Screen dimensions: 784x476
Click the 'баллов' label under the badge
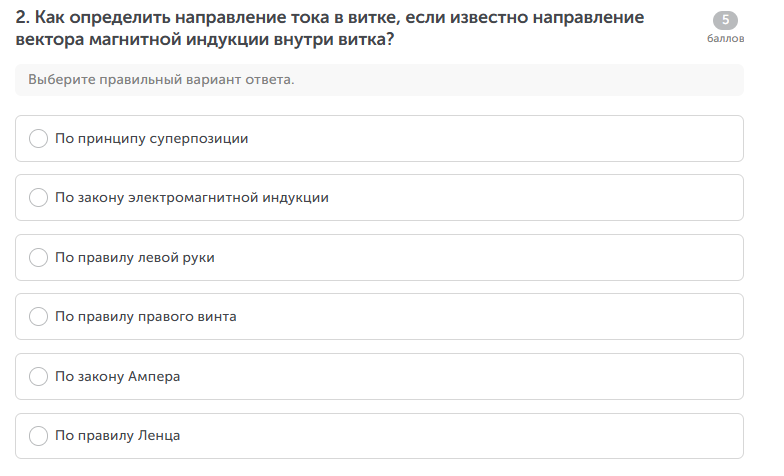(x=725, y=40)
